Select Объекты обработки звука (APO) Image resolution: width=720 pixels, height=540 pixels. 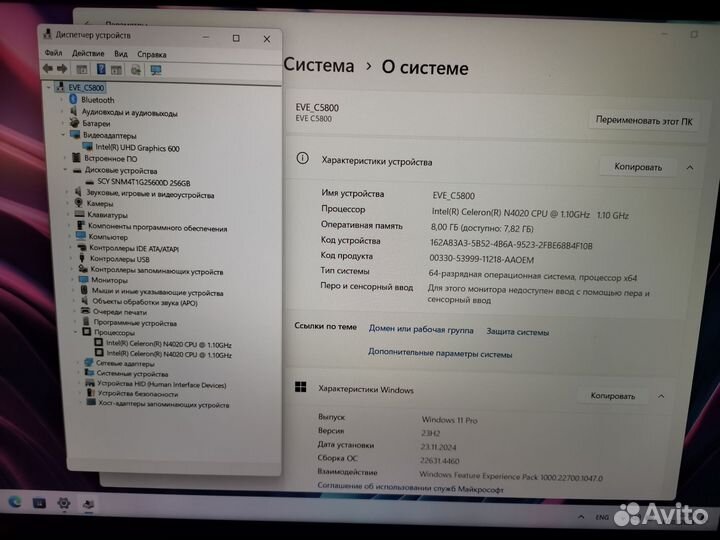[145, 302]
